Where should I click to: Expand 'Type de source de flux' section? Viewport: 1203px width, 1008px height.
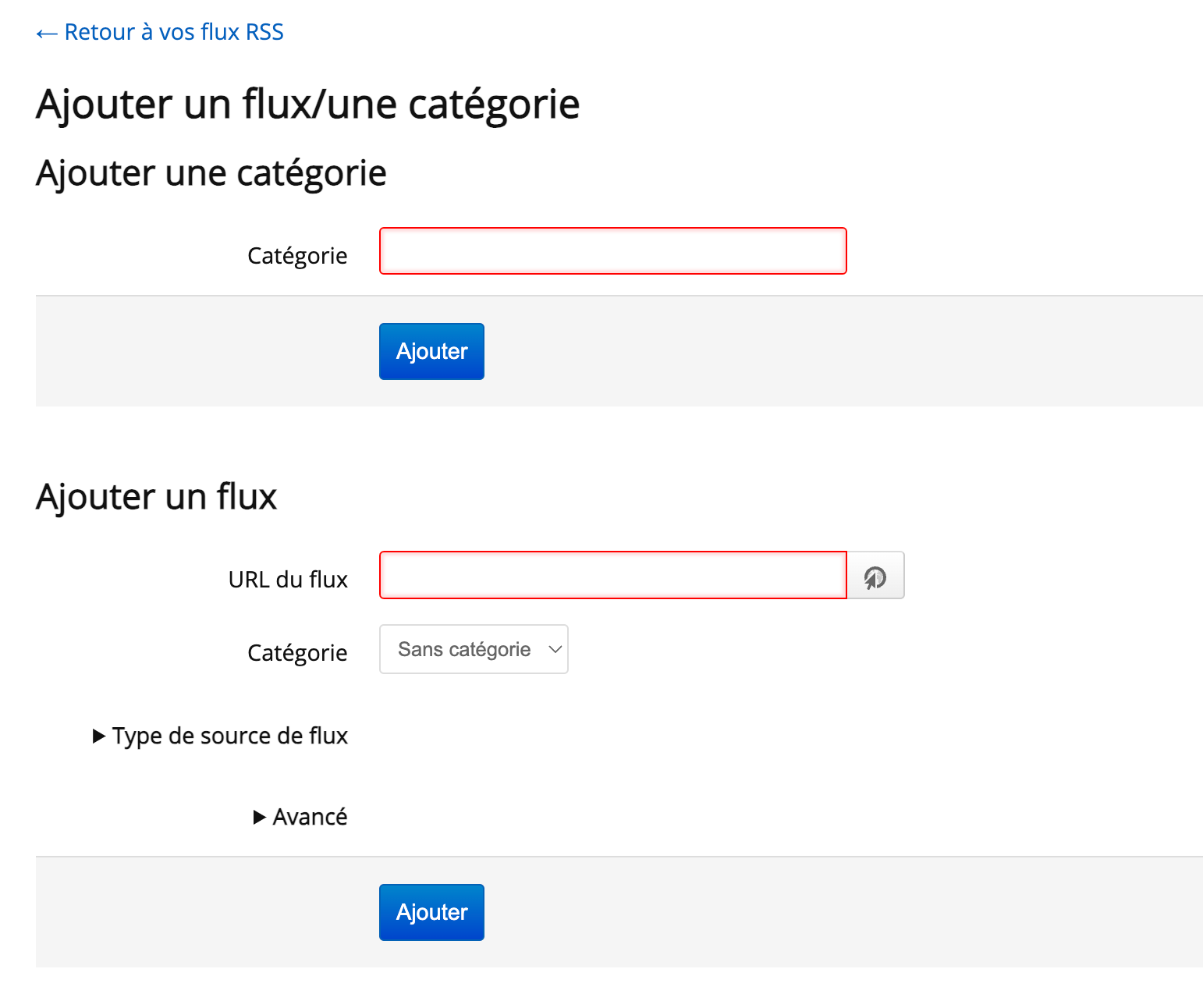pyautogui.click(x=229, y=736)
